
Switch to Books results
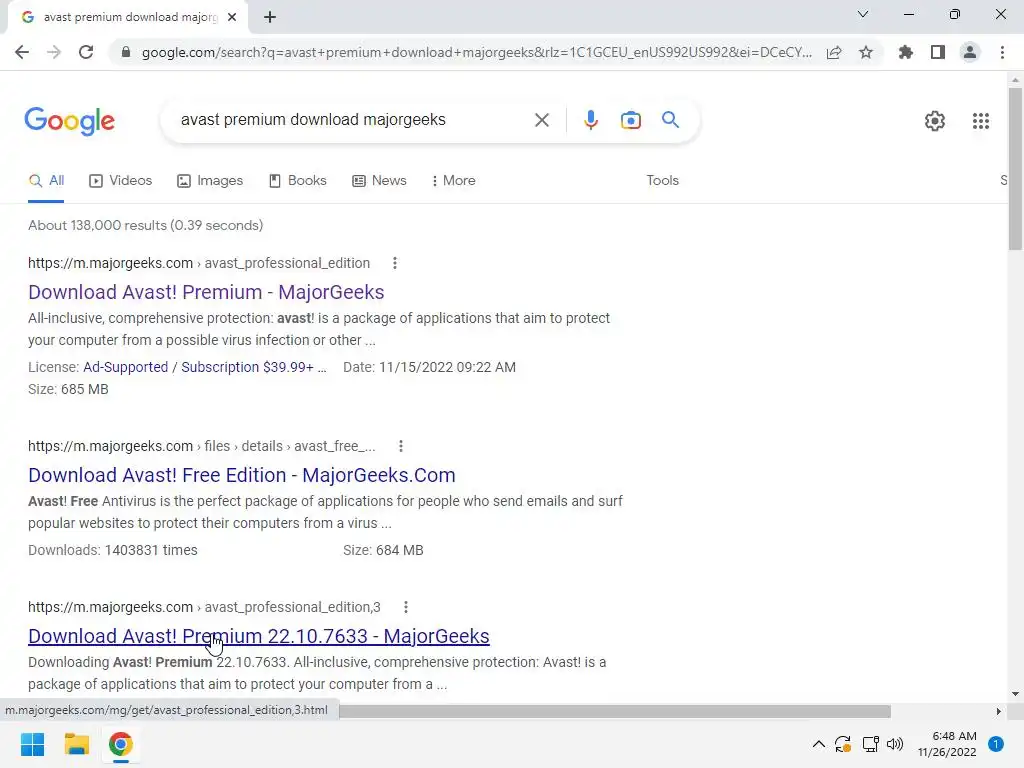click(x=298, y=181)
